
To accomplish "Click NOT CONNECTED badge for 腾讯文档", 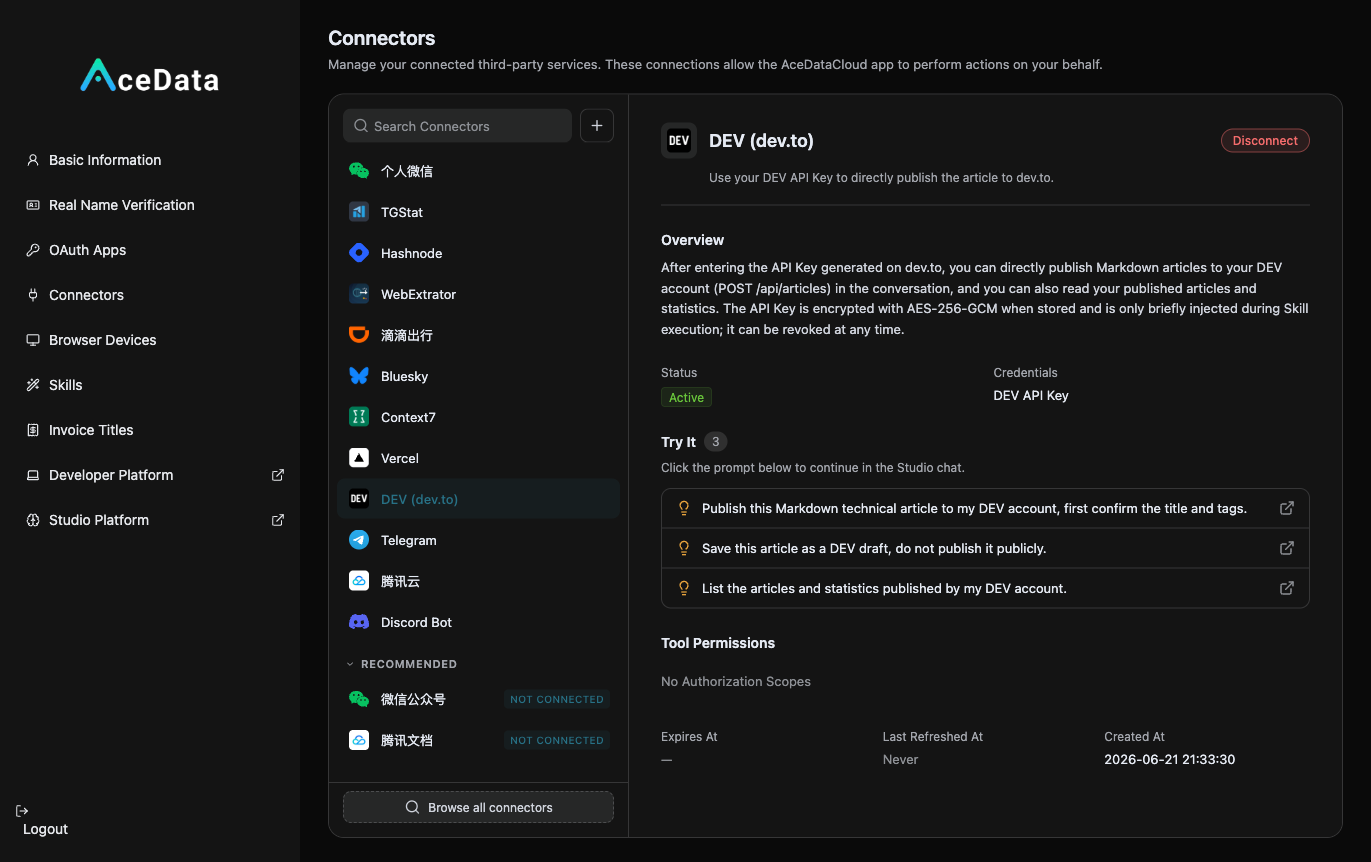I will point(557,740).
